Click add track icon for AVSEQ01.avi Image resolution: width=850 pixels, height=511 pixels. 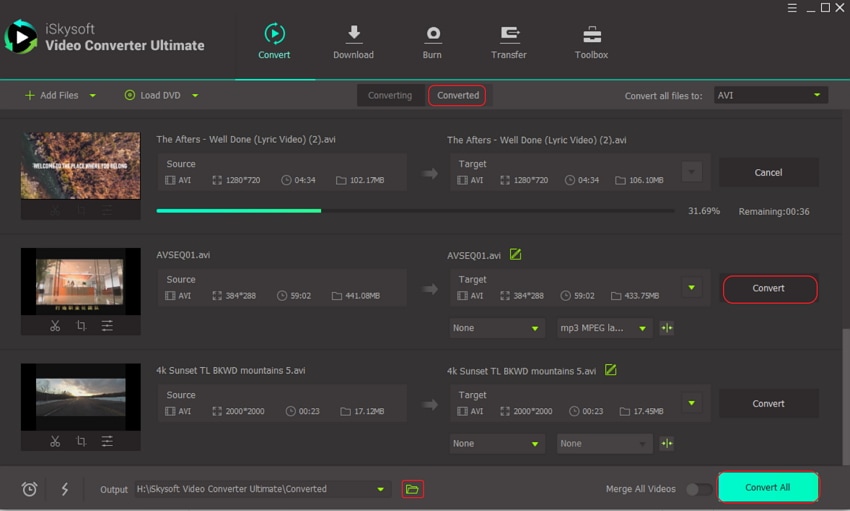tap(667, 328)
